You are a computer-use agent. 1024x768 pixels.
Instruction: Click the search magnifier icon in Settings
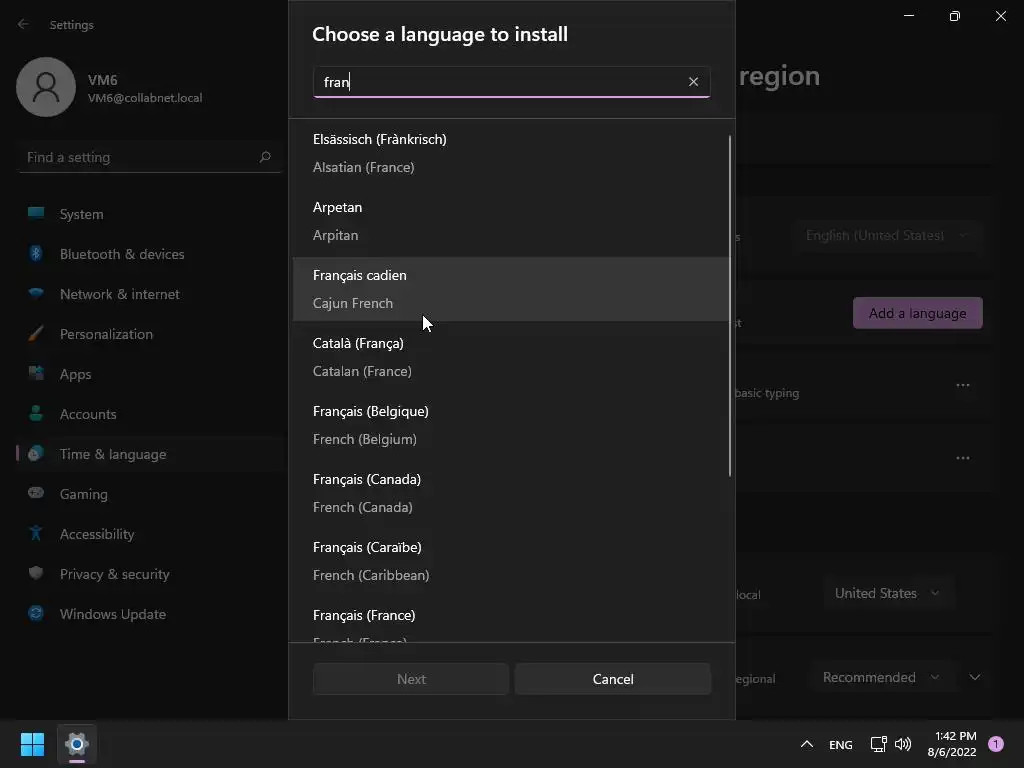(x=264, y=157)
